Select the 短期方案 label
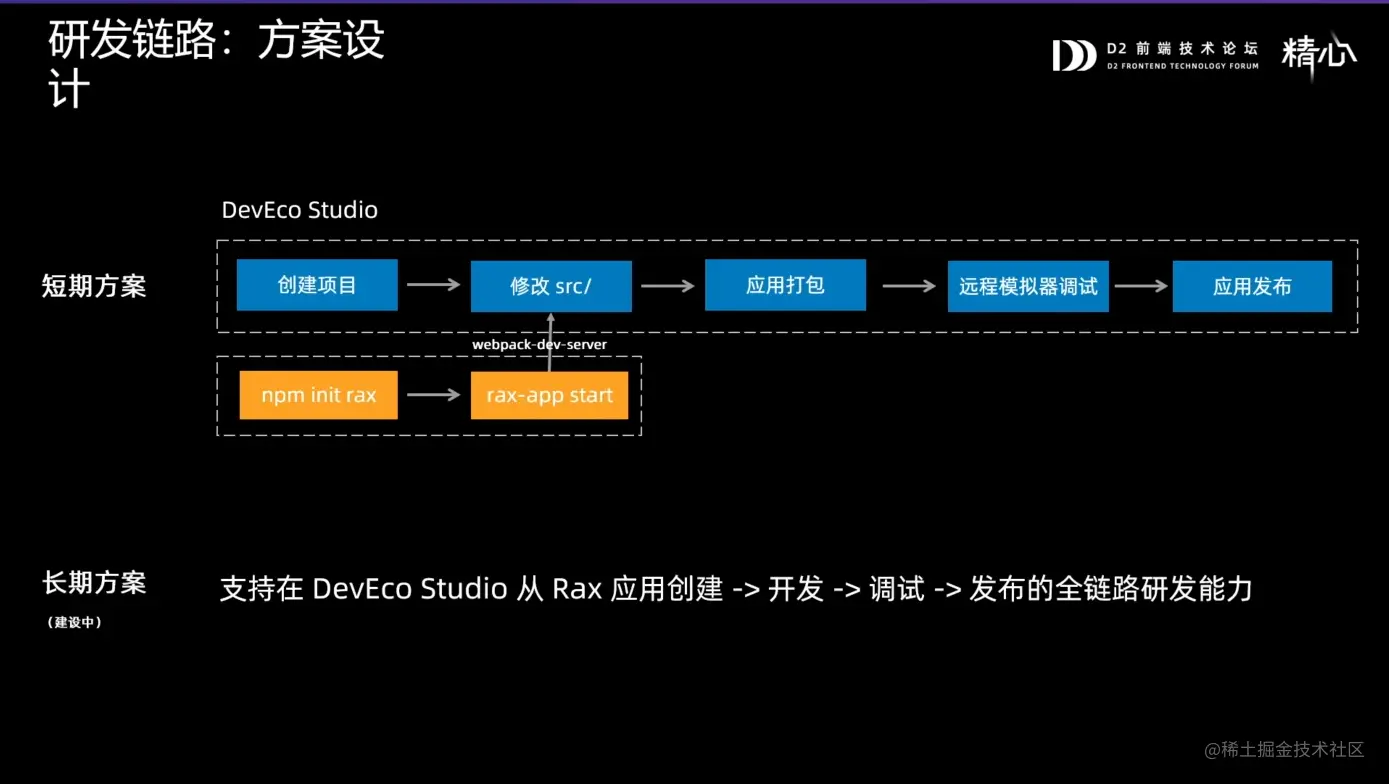This screenshot has width=1389, height=784. 94,286
